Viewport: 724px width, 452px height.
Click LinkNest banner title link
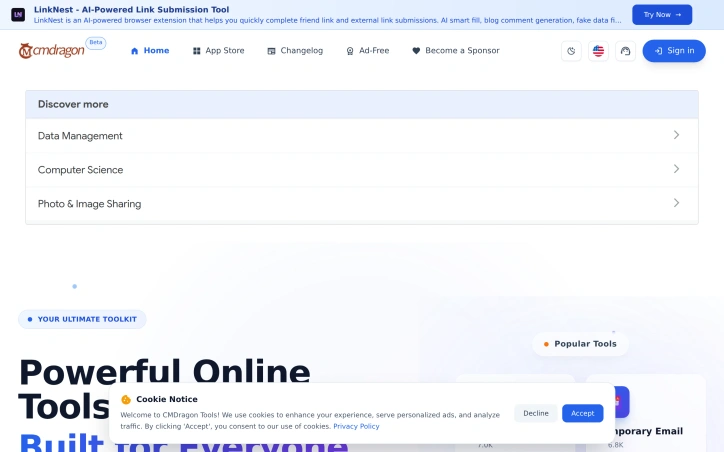click(131, 10)
